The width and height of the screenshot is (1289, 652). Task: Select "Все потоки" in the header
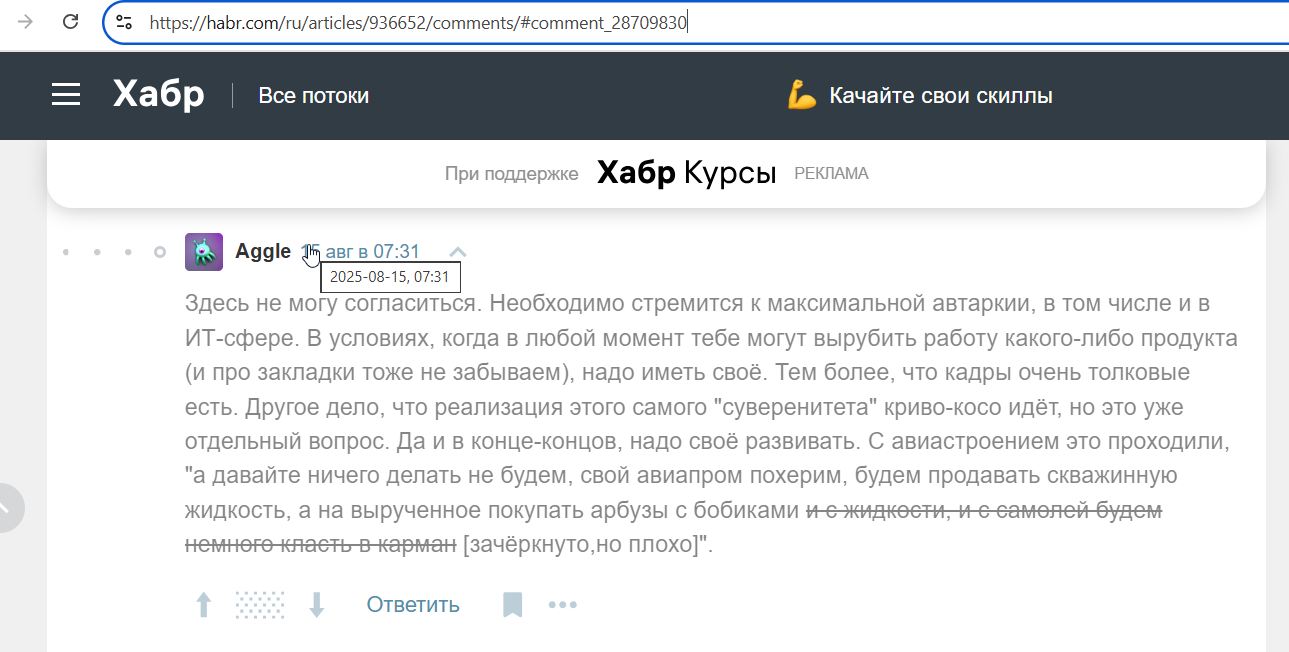tap(313, 96)
